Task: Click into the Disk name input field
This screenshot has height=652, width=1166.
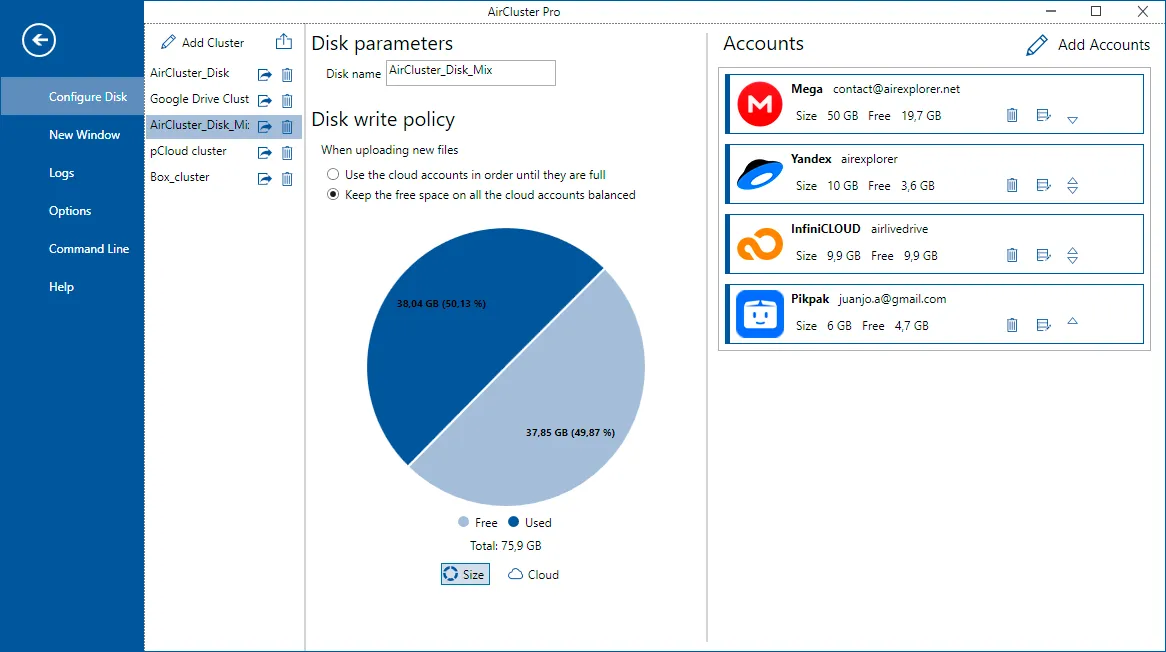Action: tap(471, 73)
